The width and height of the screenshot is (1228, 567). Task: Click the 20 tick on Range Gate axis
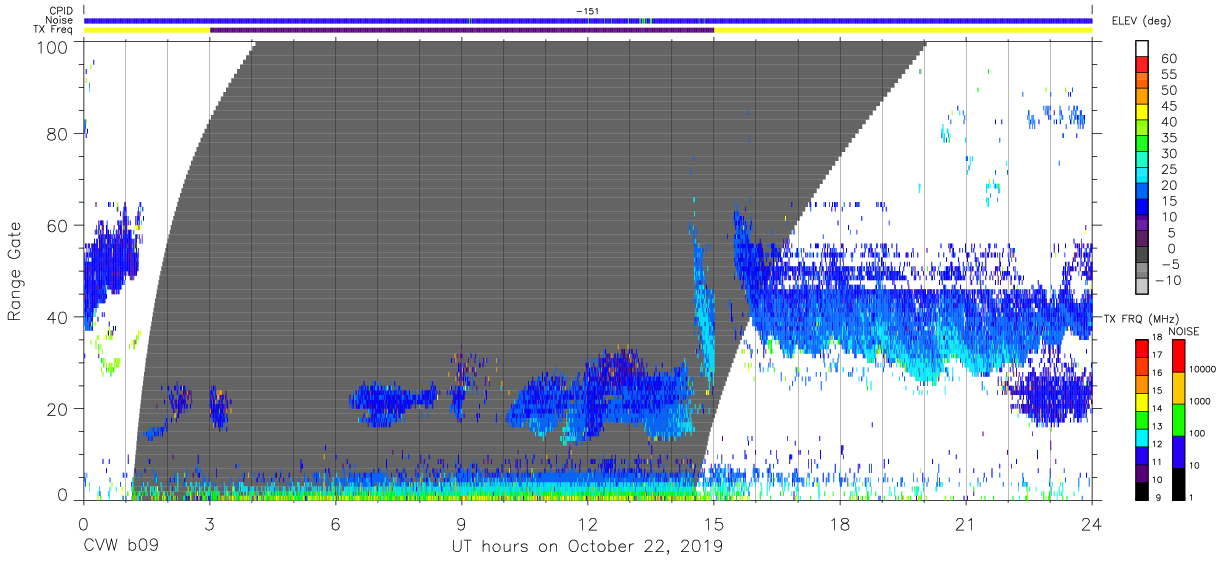[x=59, y=408]
